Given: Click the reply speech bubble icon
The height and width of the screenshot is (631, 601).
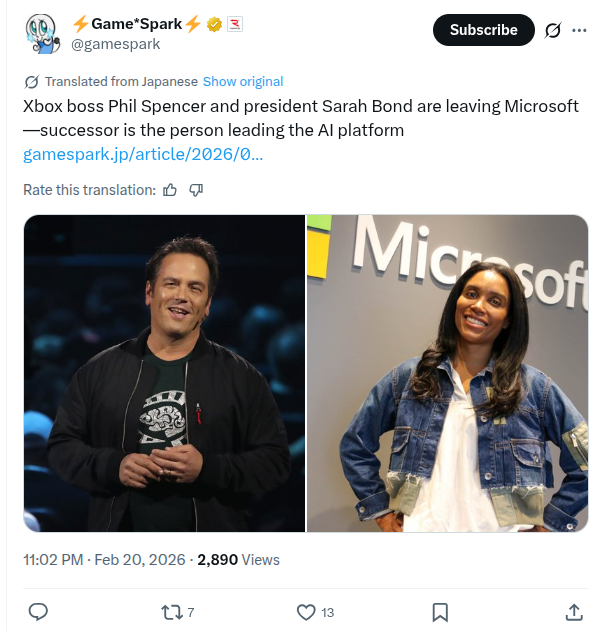Looking at the screenshot, I should point(38,611).
